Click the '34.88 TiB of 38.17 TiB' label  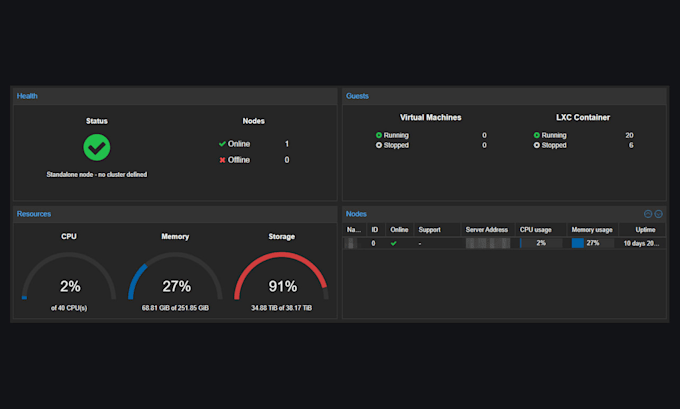pos(281,308)
